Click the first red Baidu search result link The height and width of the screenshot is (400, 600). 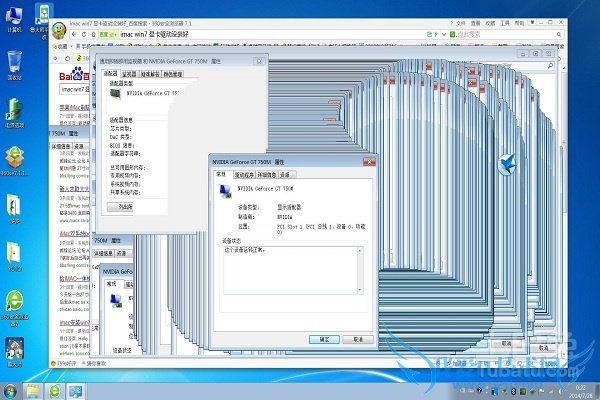coord(75,108)
